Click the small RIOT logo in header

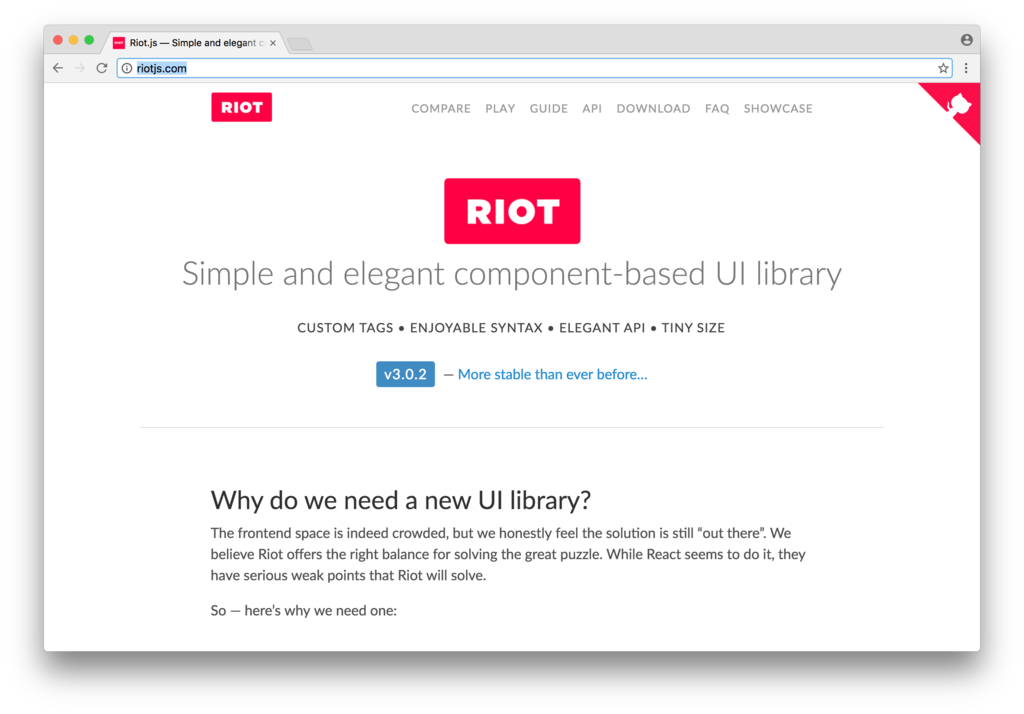pos(242,107)
